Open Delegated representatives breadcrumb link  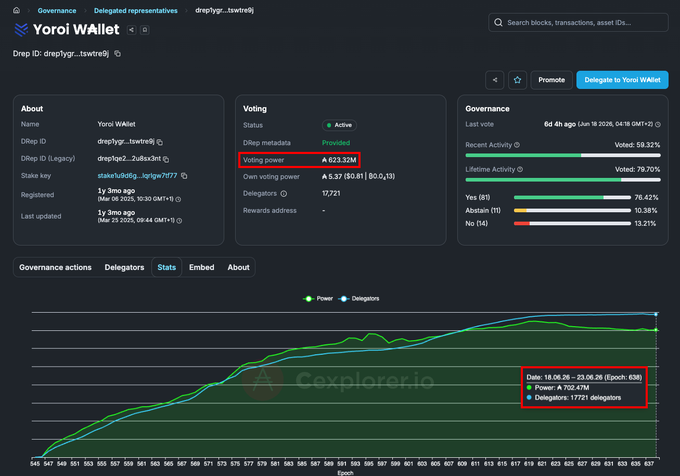pos(136,10)
